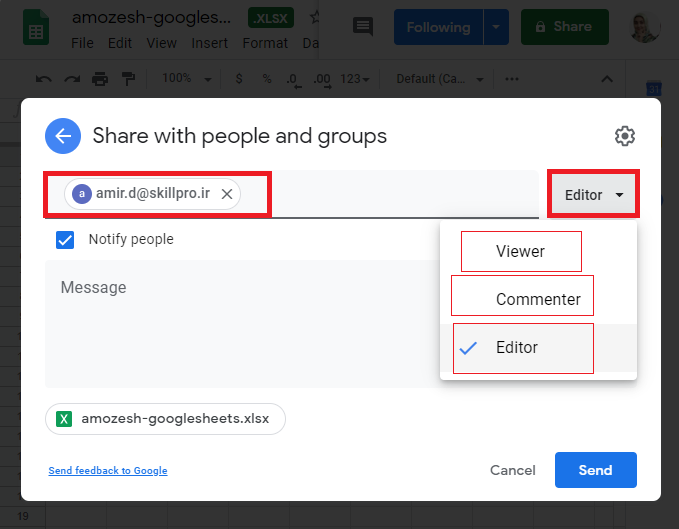679x529 pixels.
Task: Expand the Following dropdown arrow
Action: pyautogui.click(x=496, y=27)
